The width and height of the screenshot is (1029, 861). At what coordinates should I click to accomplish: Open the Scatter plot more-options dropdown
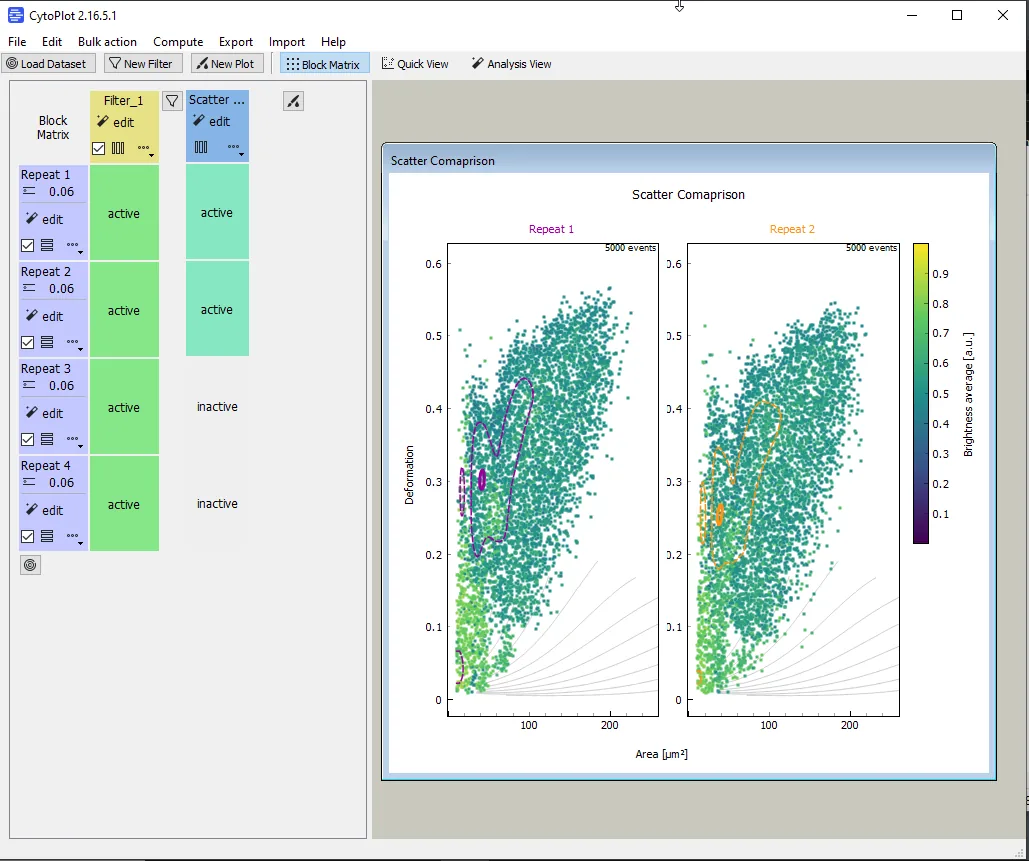(x=236, y=148)
